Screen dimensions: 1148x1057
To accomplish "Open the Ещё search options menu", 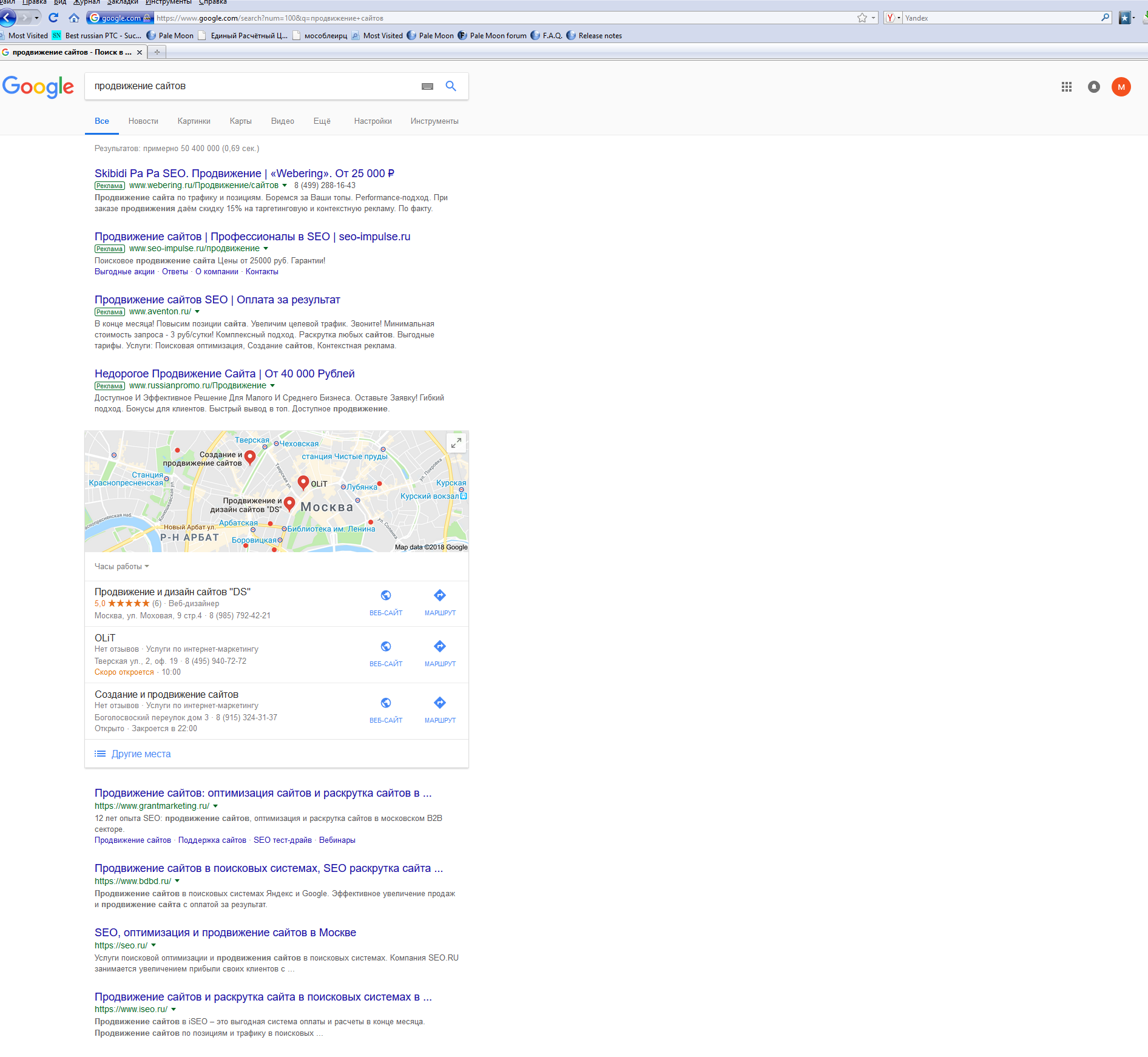I will pos(322,121).
